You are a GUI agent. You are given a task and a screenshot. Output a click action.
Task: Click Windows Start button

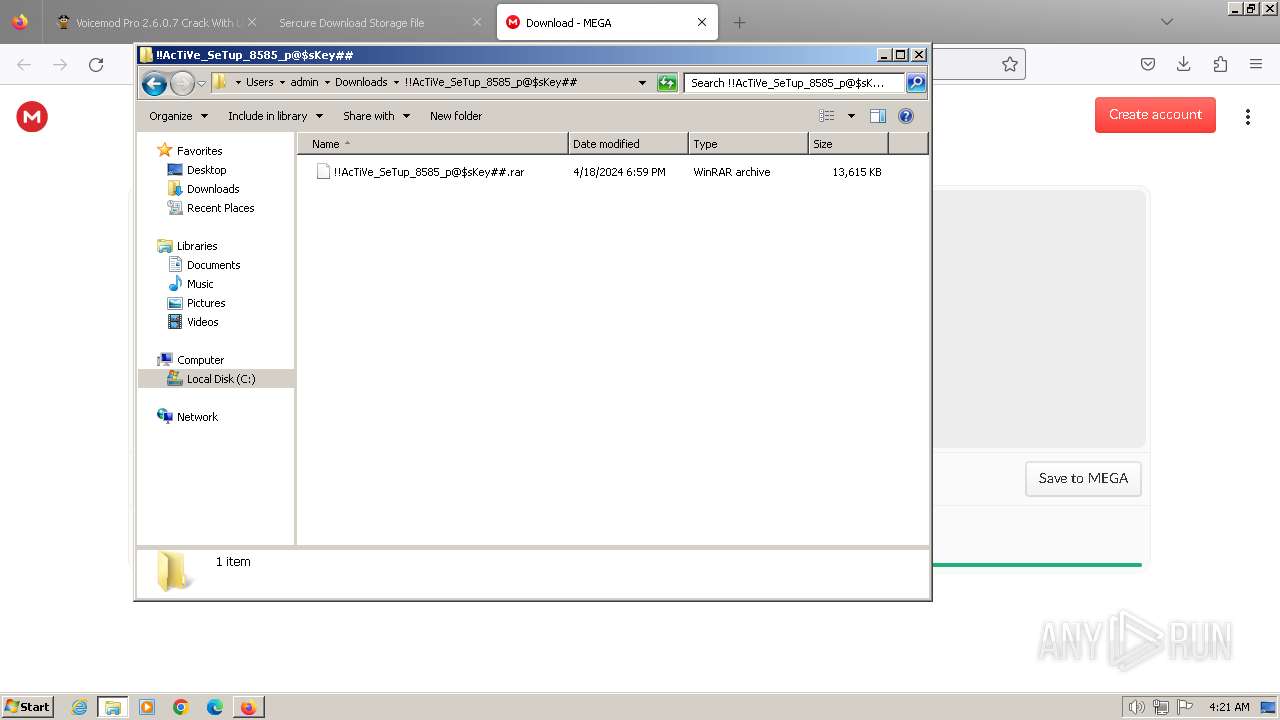click(28, 706)
